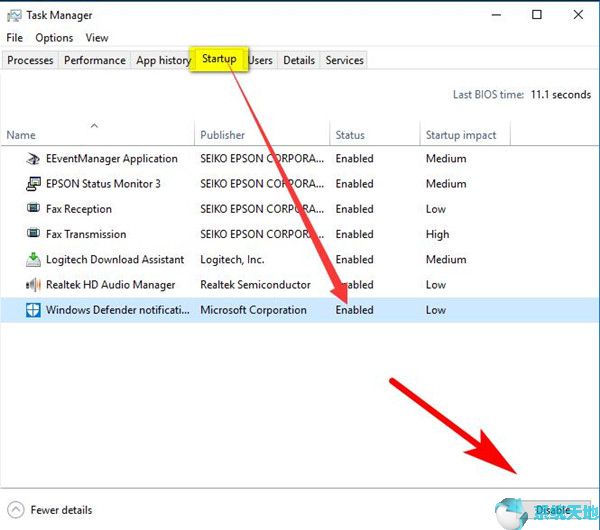
Task: Open the Options menu
Action: pos(54,38)
